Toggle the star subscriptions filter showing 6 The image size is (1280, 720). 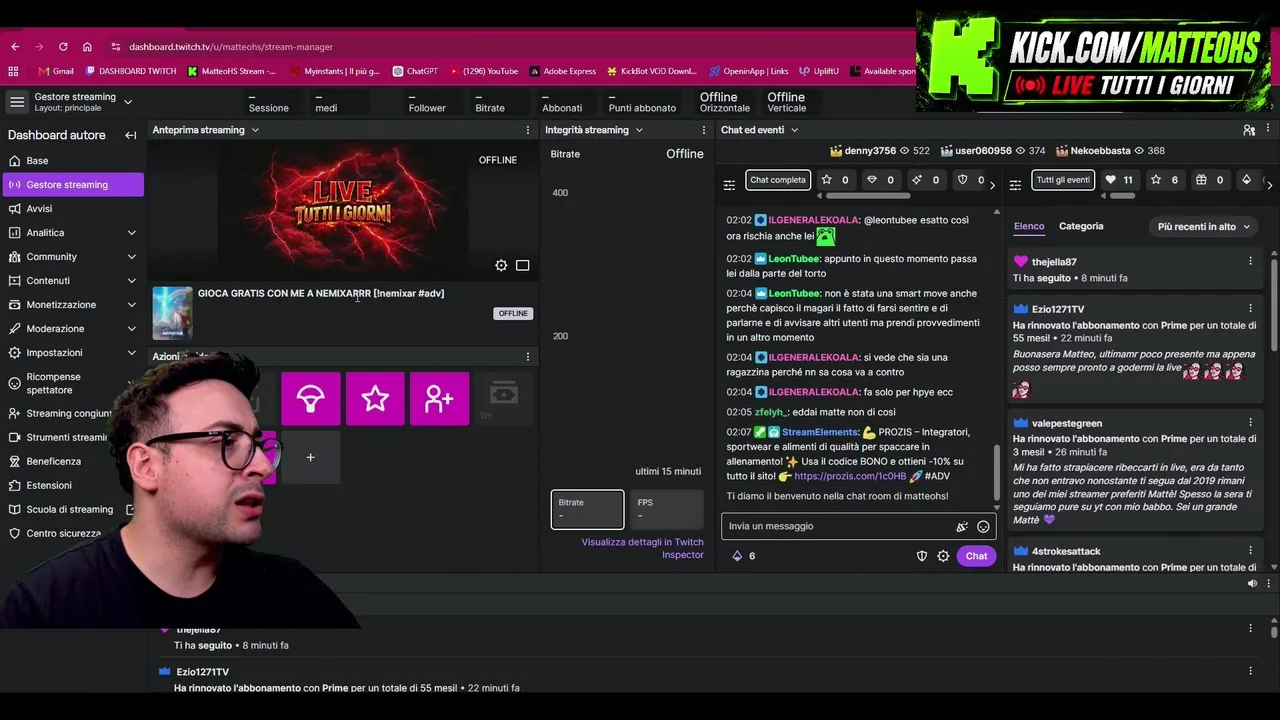(x=1165, y=180)
